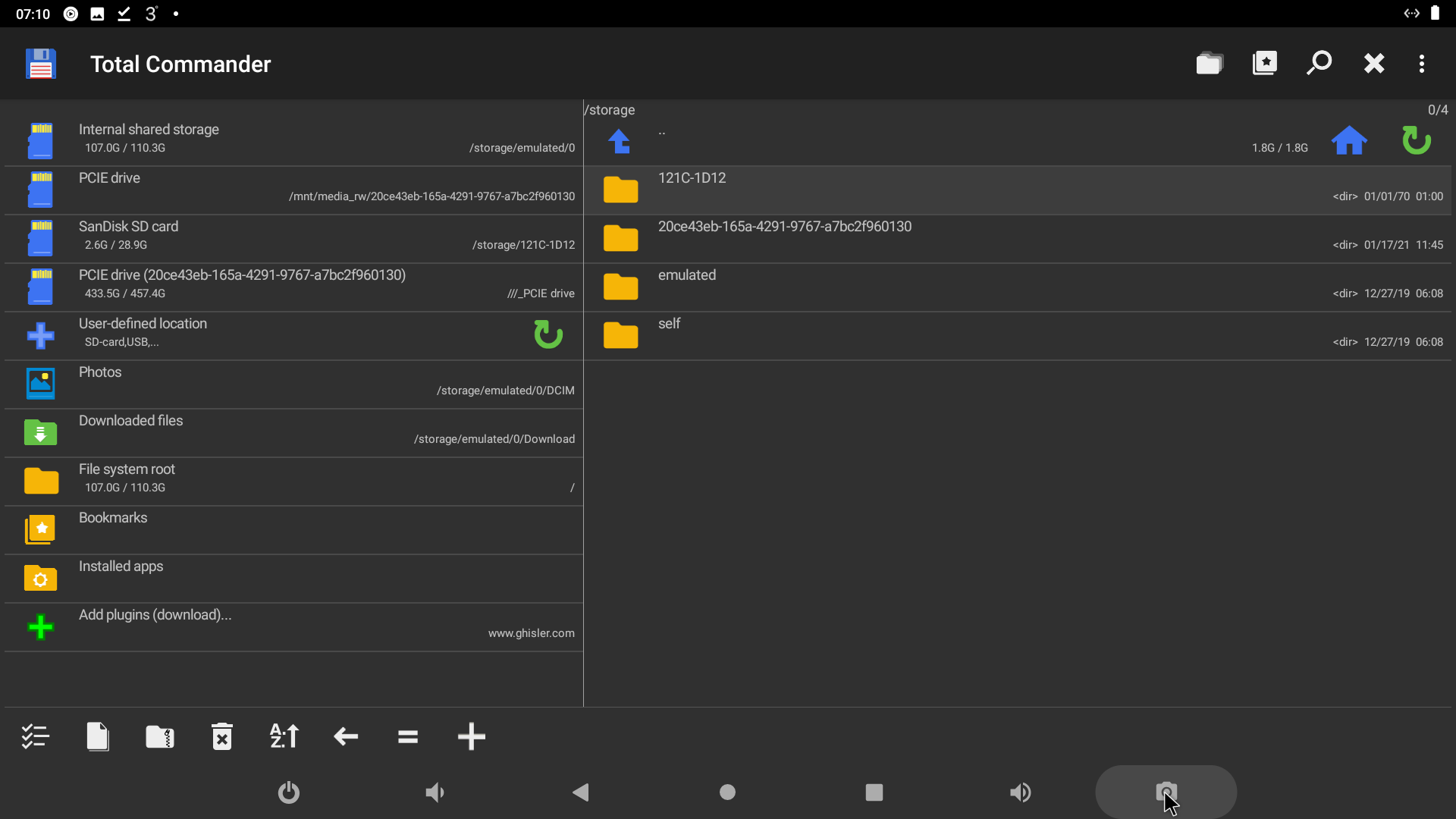1456x819 pixels.
Task: Open the A-Z sort order tool
Action: point(284,736)
